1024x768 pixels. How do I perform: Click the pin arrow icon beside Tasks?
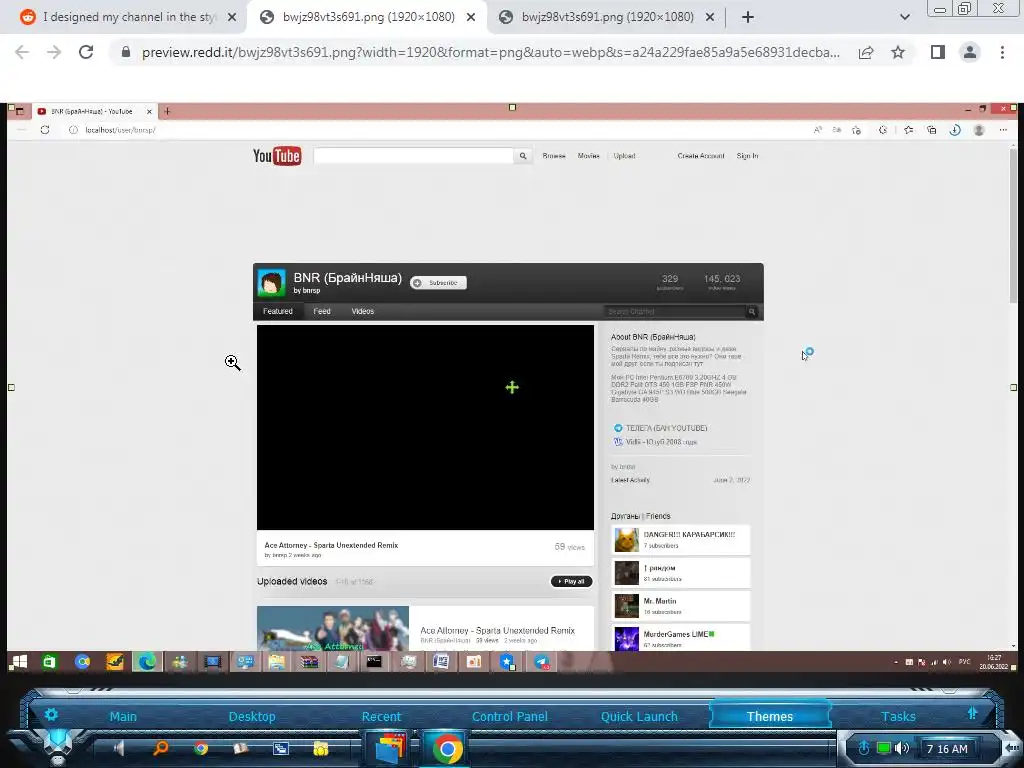(972, 713)
